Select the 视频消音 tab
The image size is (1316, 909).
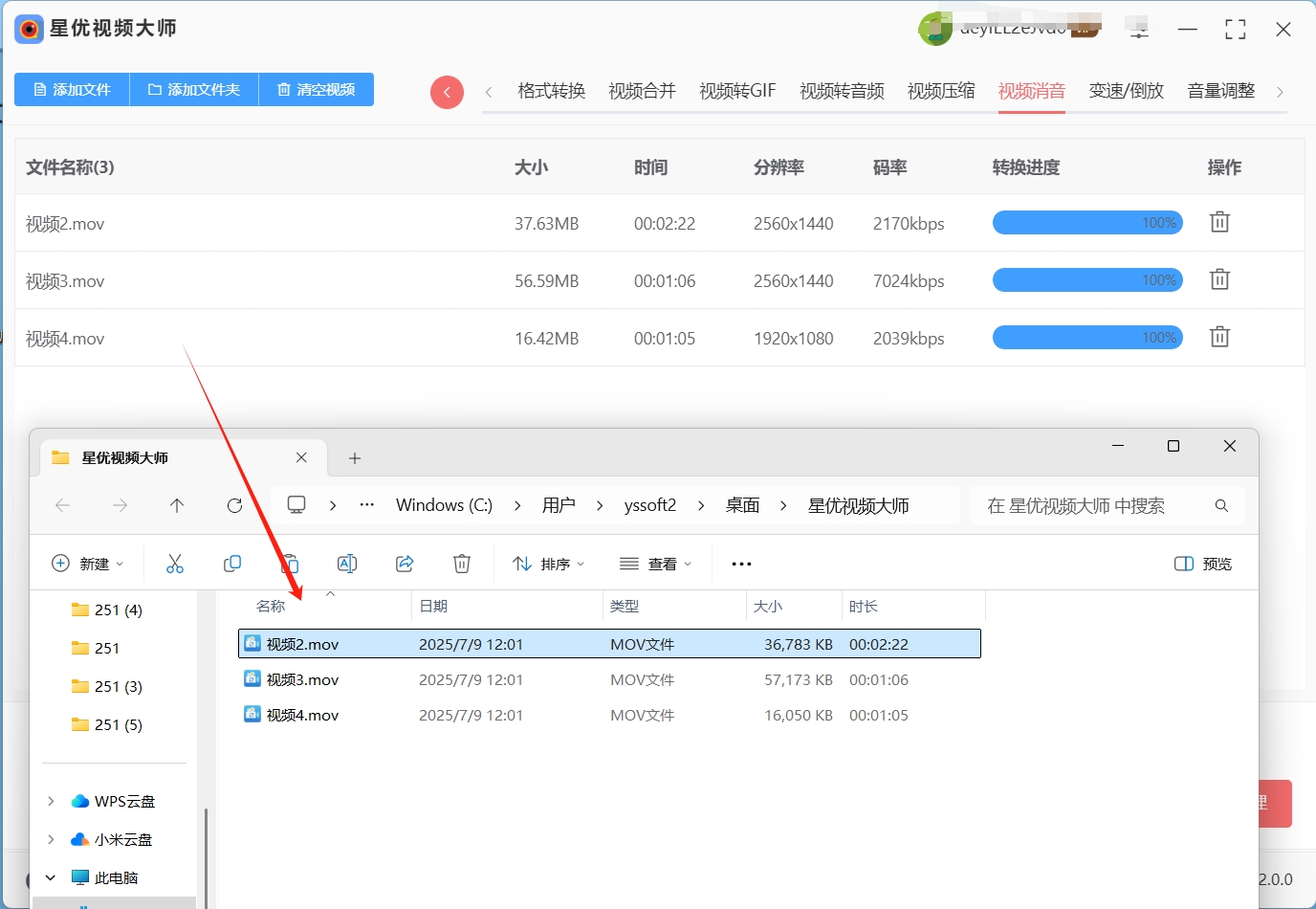tap(1032, 91)
